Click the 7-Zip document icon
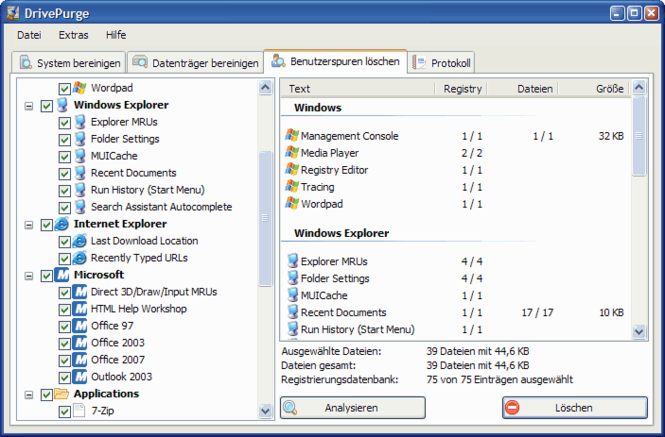This screenshot has width=665, height=437. point(80,411)
